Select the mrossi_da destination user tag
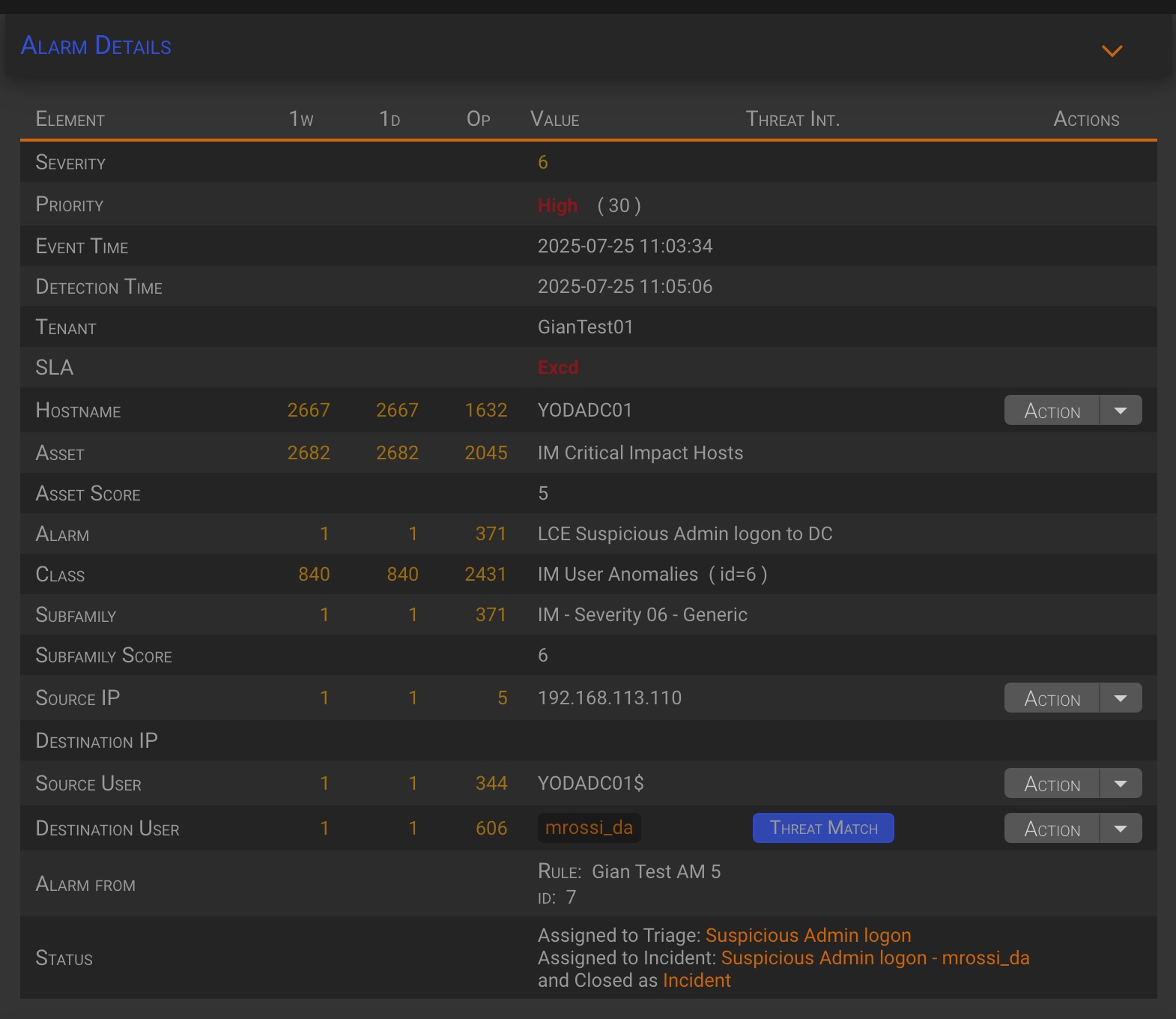The image size is (1176, 1019). pyautogui.click(x=589, y=828)
